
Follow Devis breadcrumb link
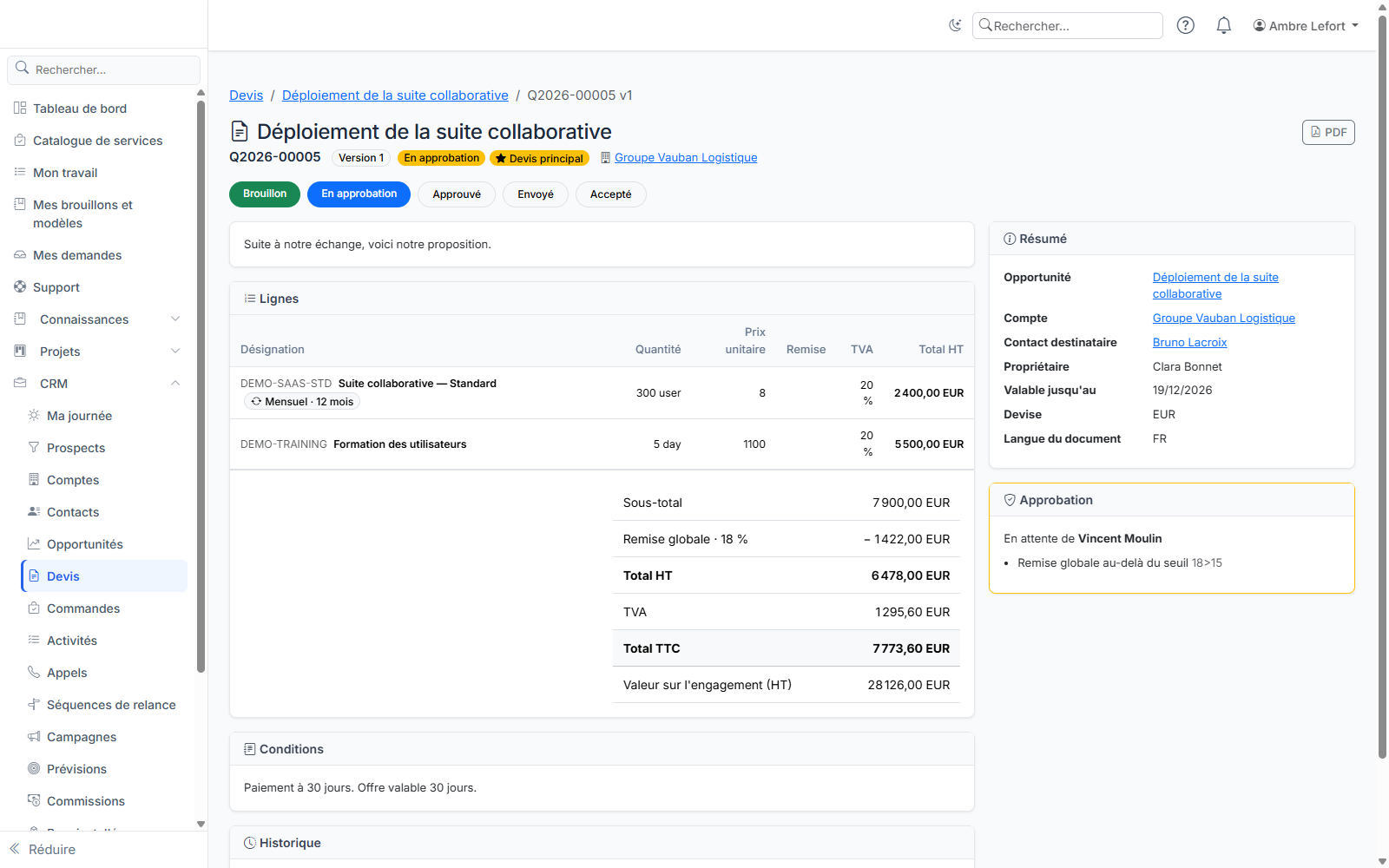click(246, 95)
